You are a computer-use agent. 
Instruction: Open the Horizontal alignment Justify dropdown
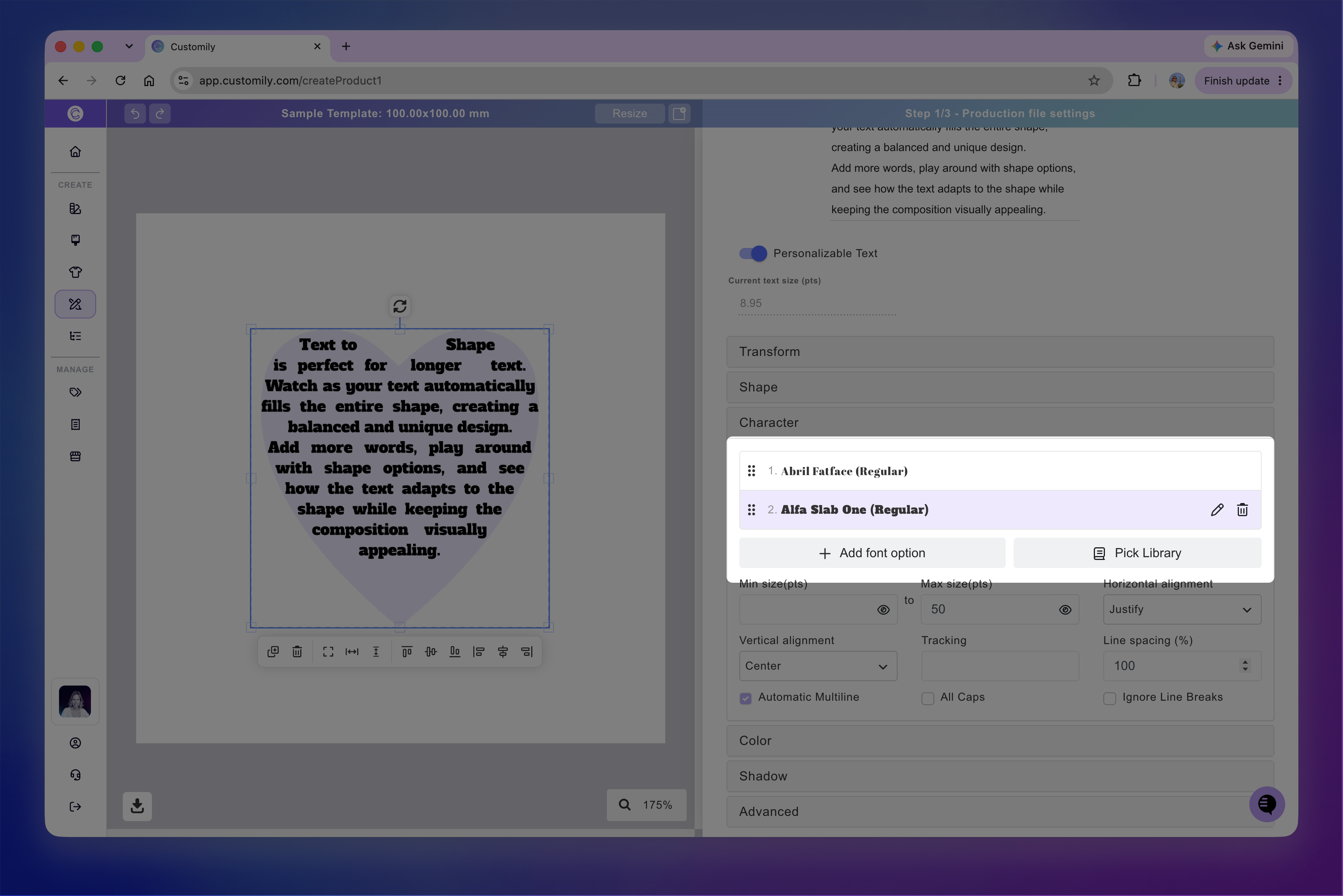pos(1182,610)
